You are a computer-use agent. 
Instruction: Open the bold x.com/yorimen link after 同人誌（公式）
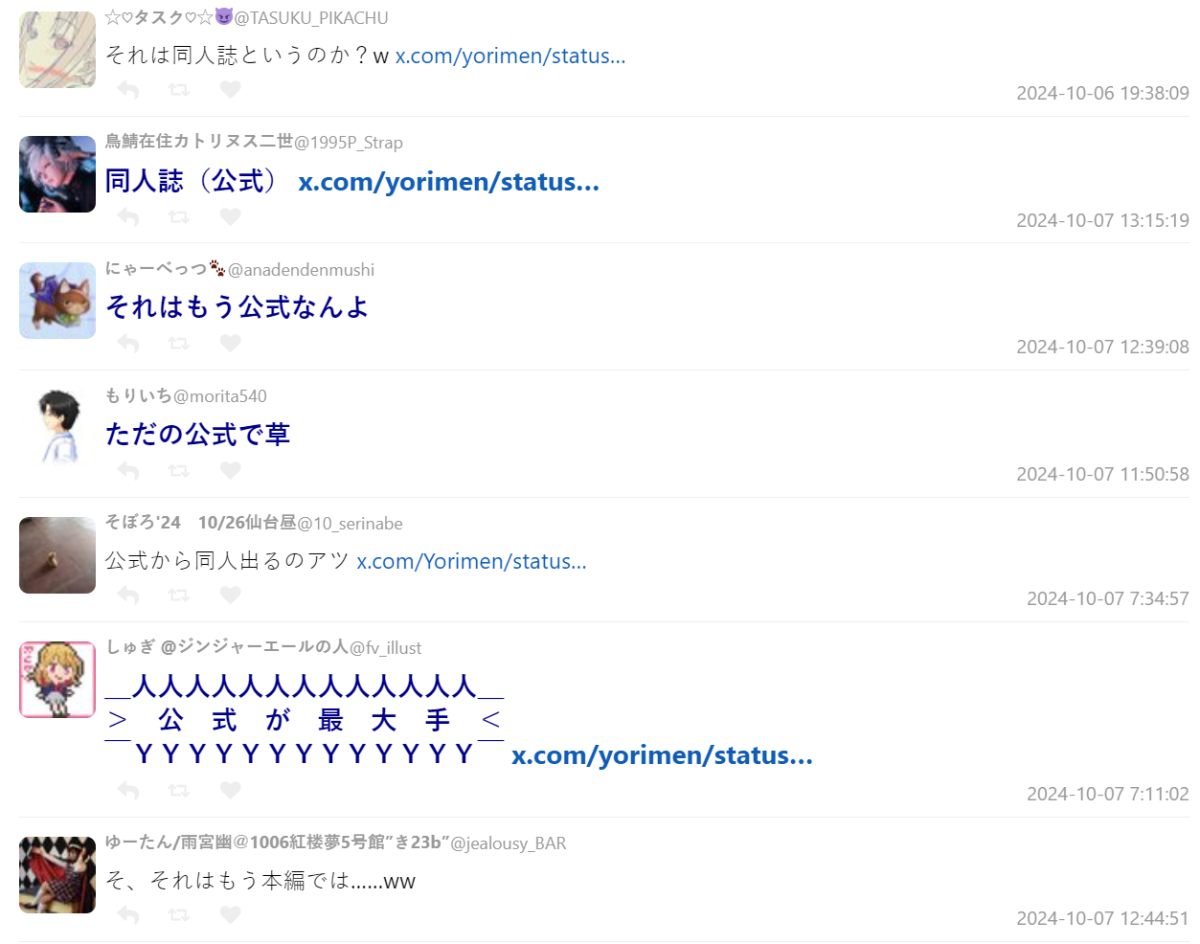[448, 182]
